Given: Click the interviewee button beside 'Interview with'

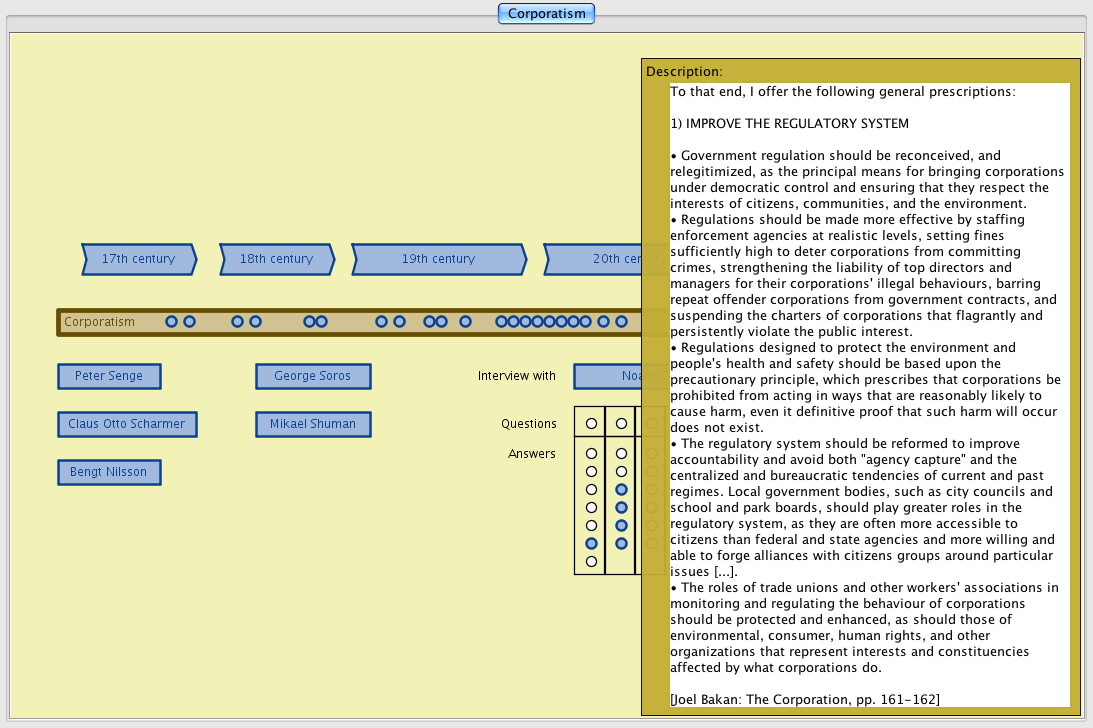Looking at the screenshot, I should click(x=607, y=376).
